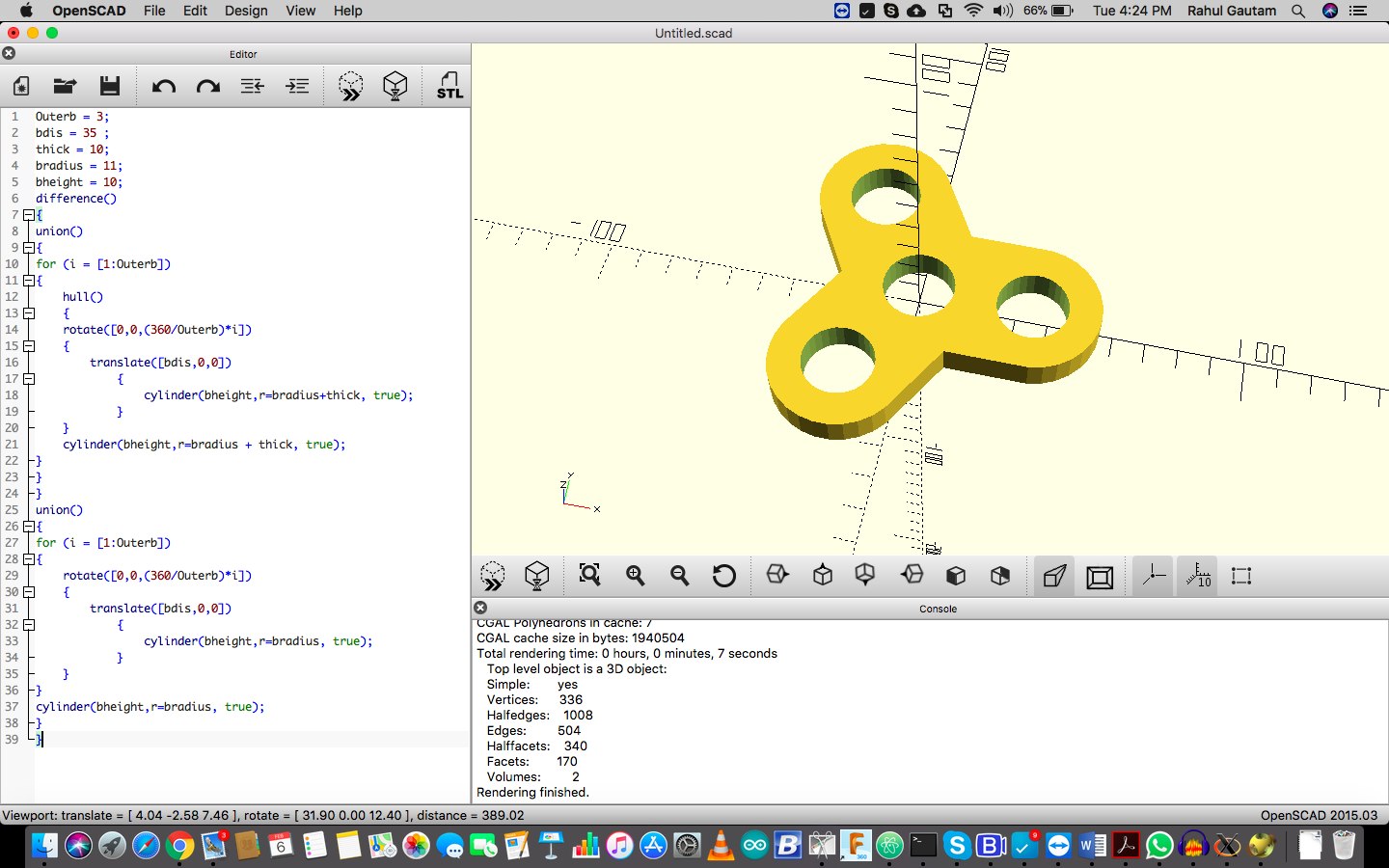Reset the 3D view rotation
Viewport: 1389px width, 868px height.
point(724,576)
